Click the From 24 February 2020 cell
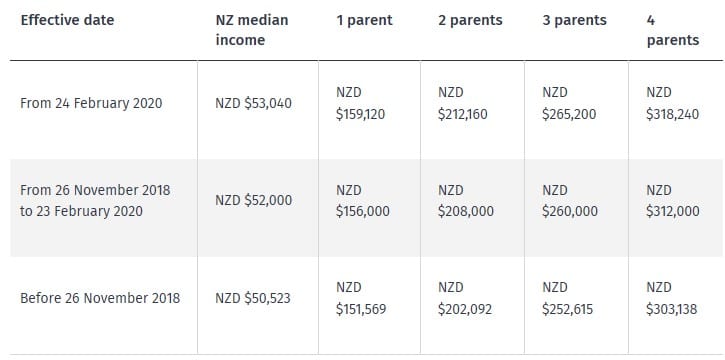Image resolution: width=725 pixels, height=360 pixels. pyautogui.click(x=91, y=103)
